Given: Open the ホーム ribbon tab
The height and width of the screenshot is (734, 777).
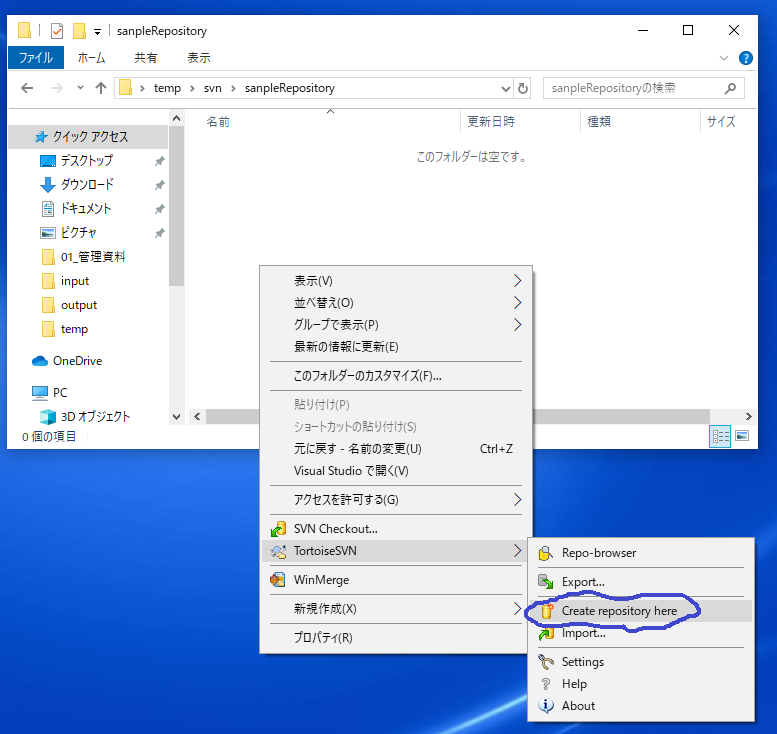Looking at the screenshot, I should (92, 58).
